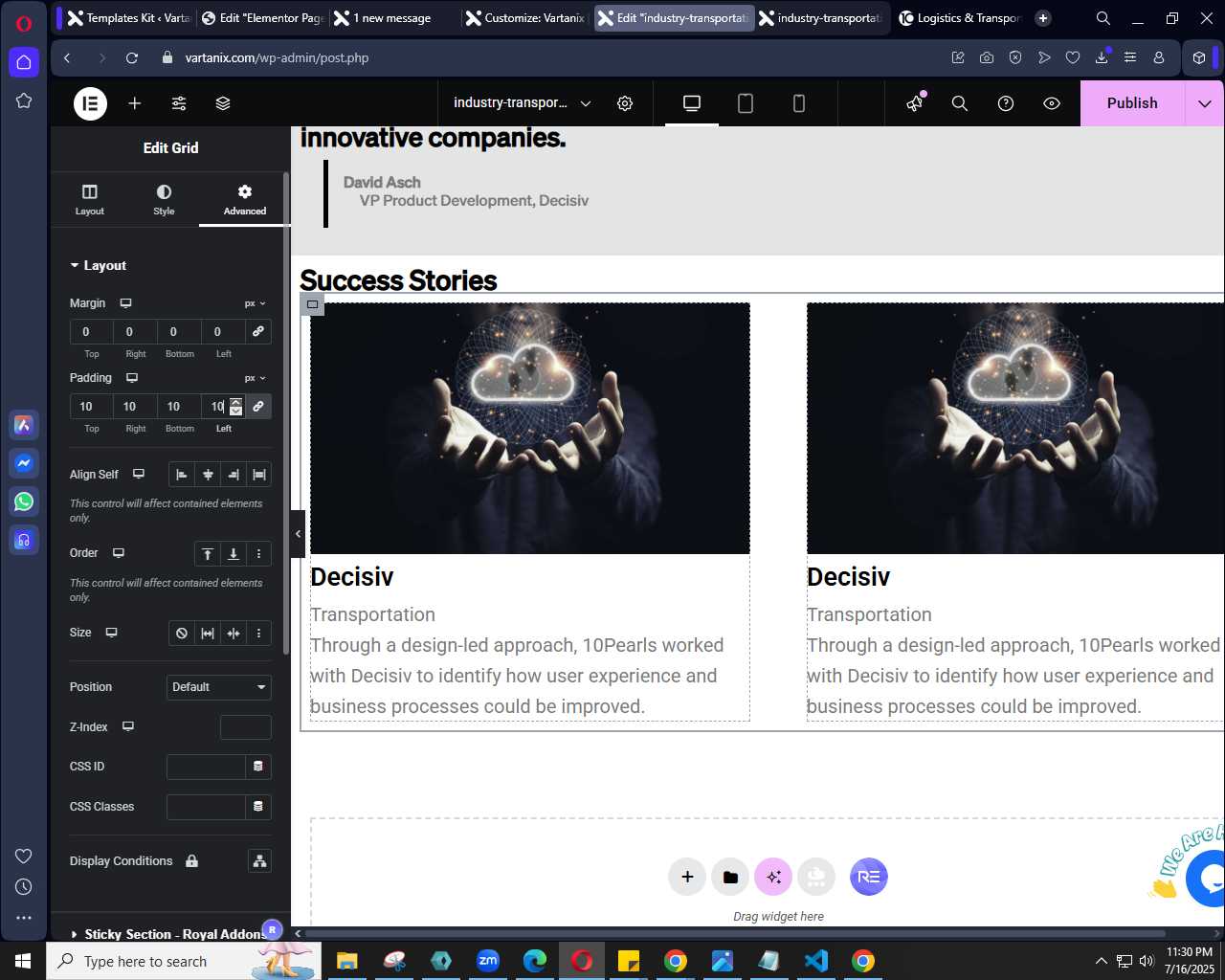Click Windows Start button
Viewport: 1225px width, 980px height.
(23, 961)
